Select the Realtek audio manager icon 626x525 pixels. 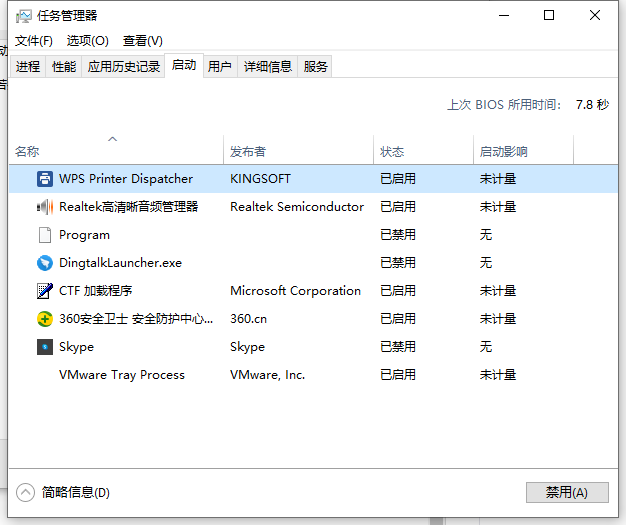45,207
